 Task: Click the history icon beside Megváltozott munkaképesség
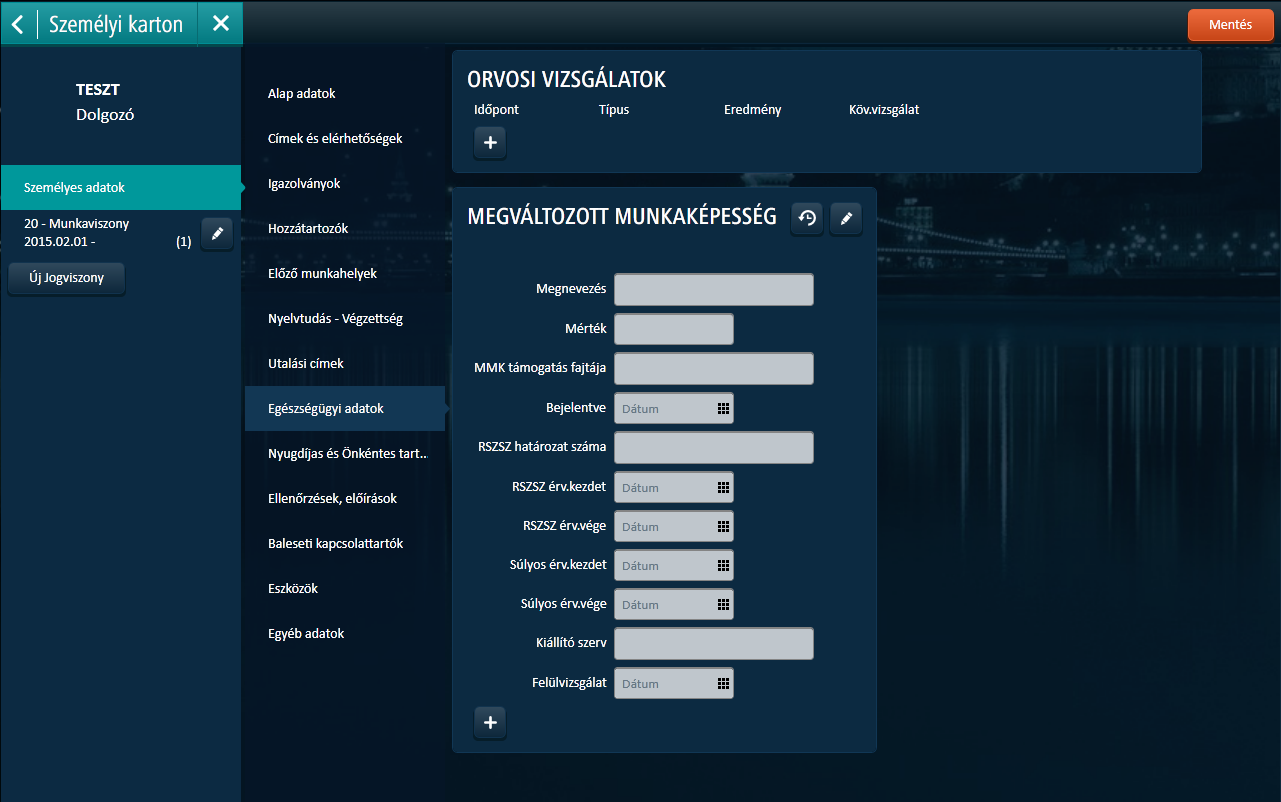pyautogui.click(x=807, y=219)
